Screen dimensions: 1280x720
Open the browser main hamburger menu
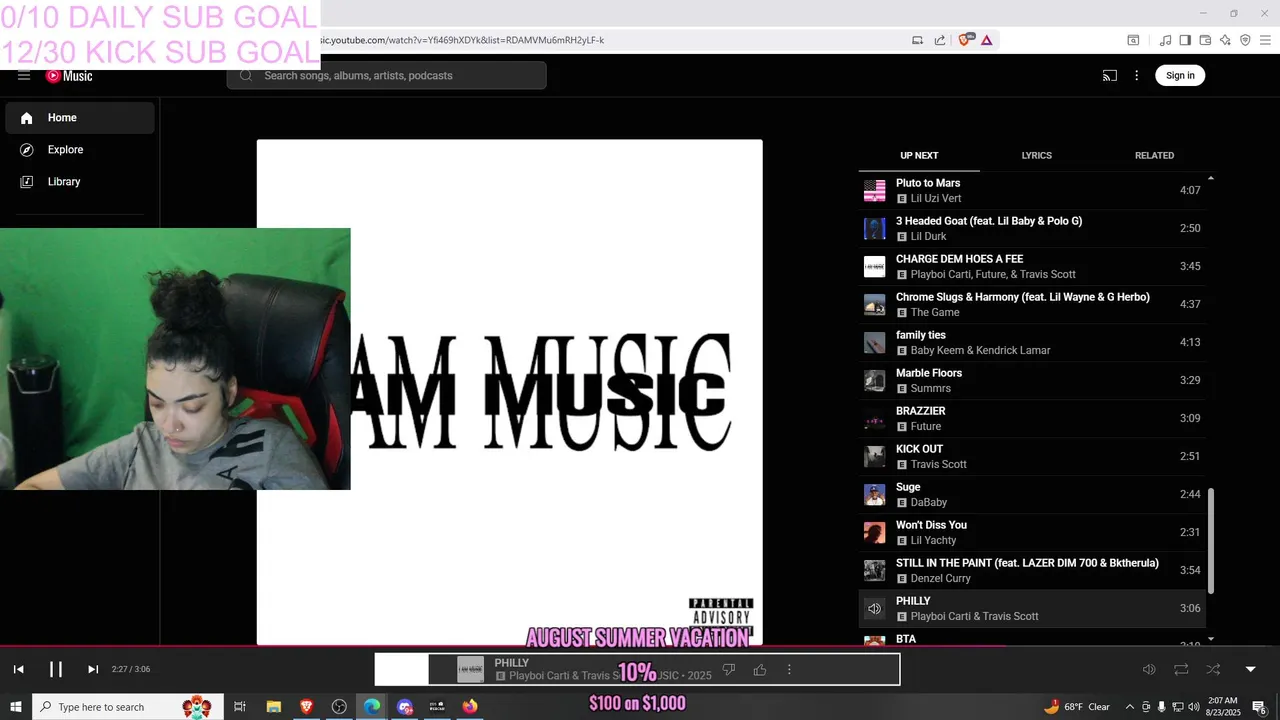[x=1265, y=40]
